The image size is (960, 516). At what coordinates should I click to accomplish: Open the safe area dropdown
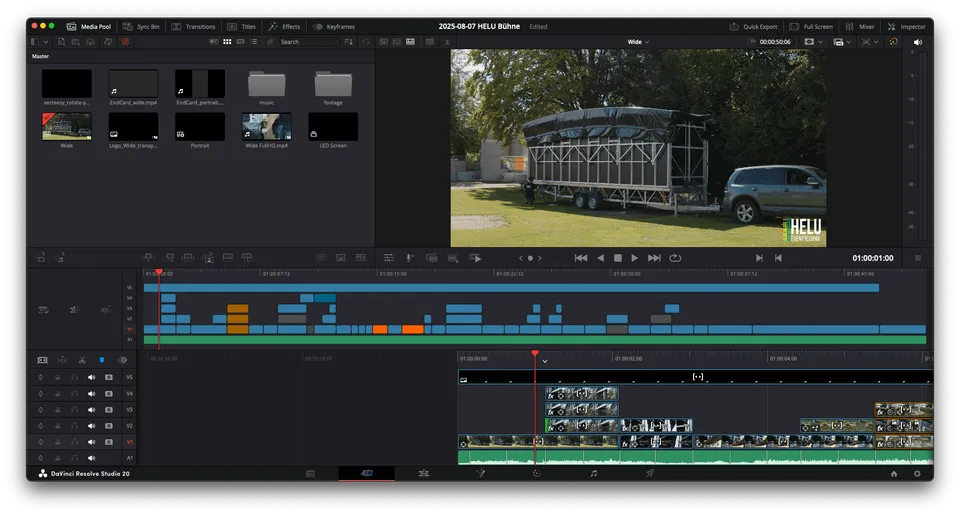coord(870,42)
